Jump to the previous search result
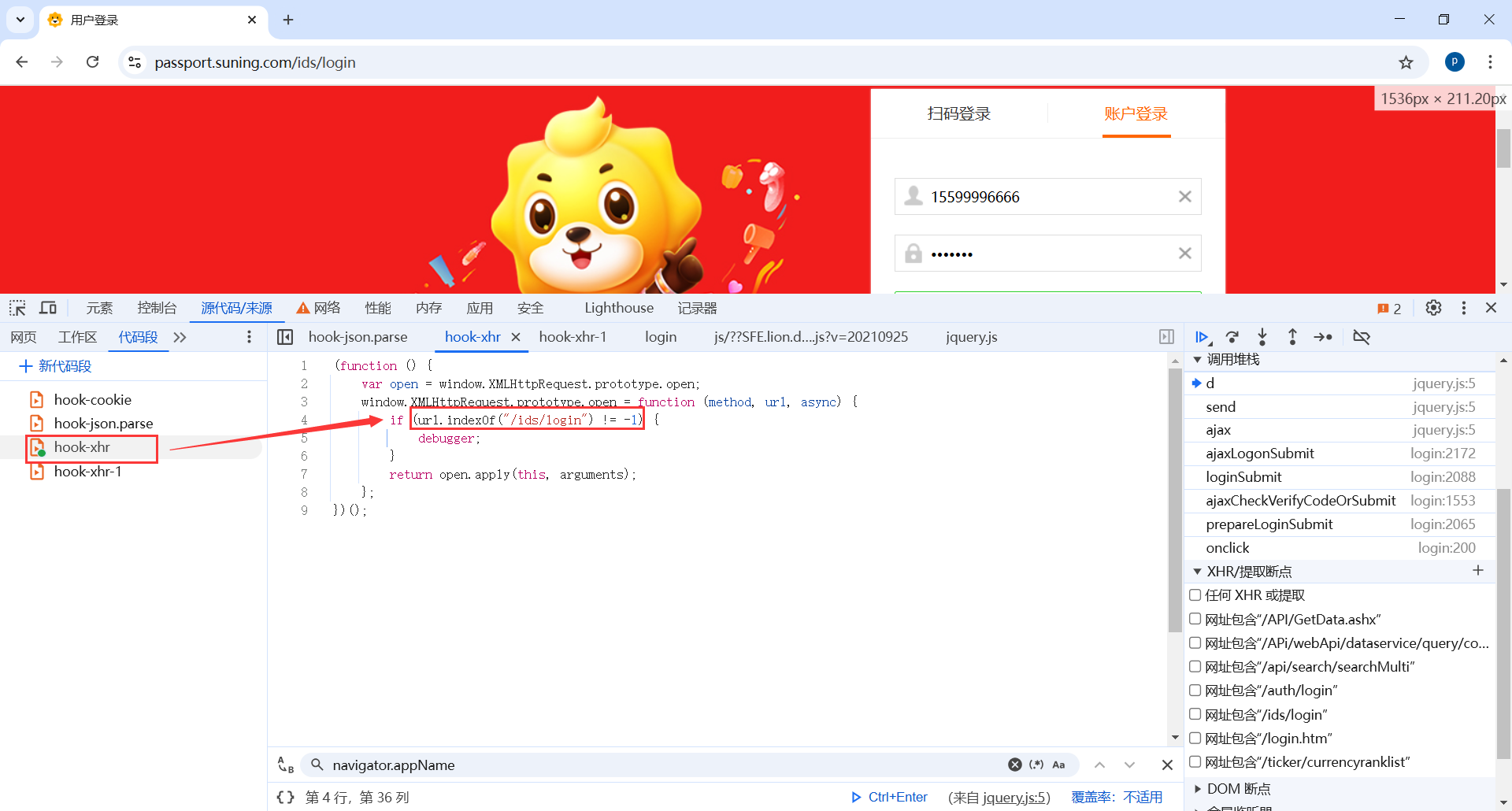1512x811 pixels. tap(1099, 765)
